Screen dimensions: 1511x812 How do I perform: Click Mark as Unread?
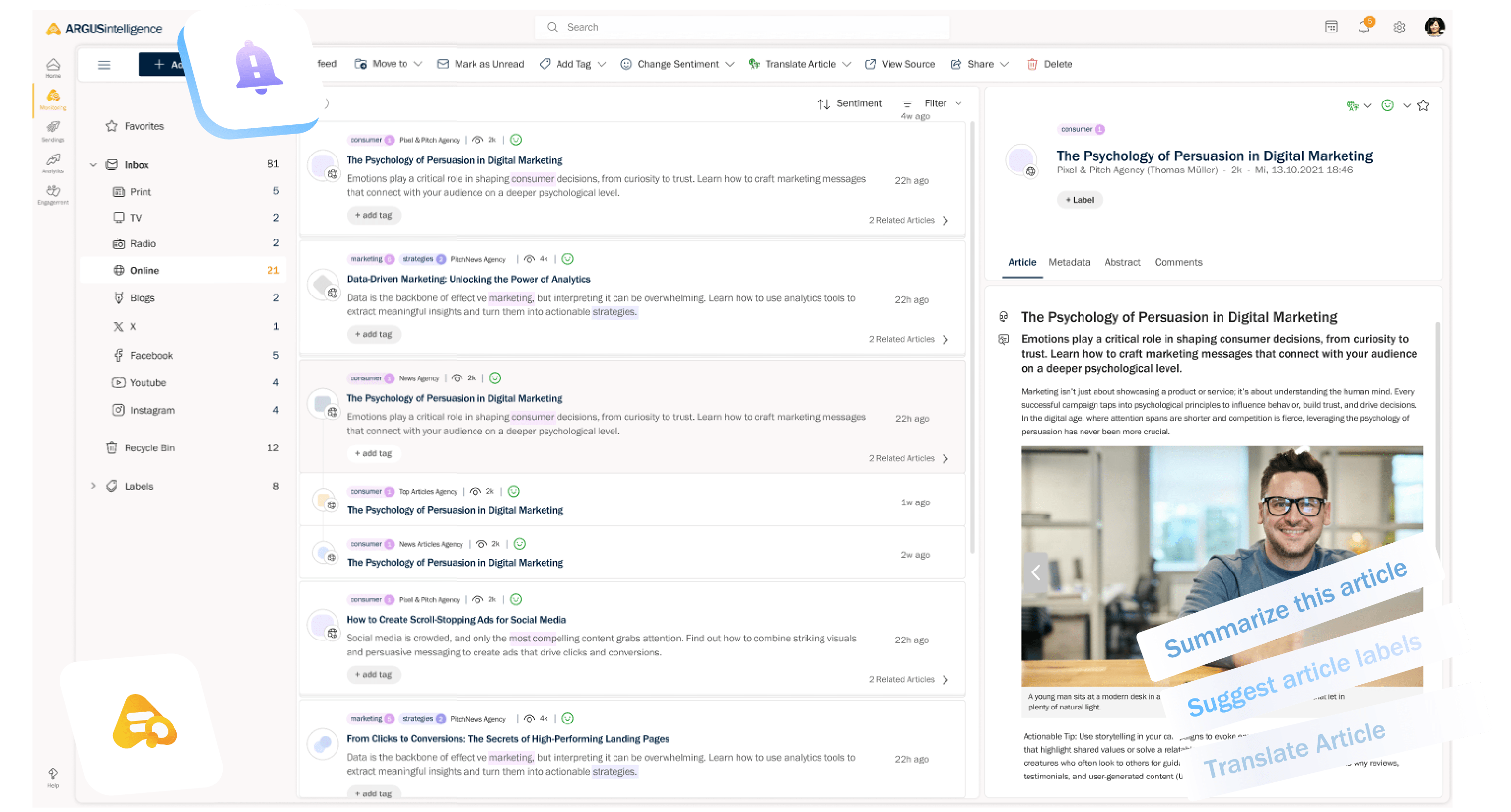(x=480, y=64)
